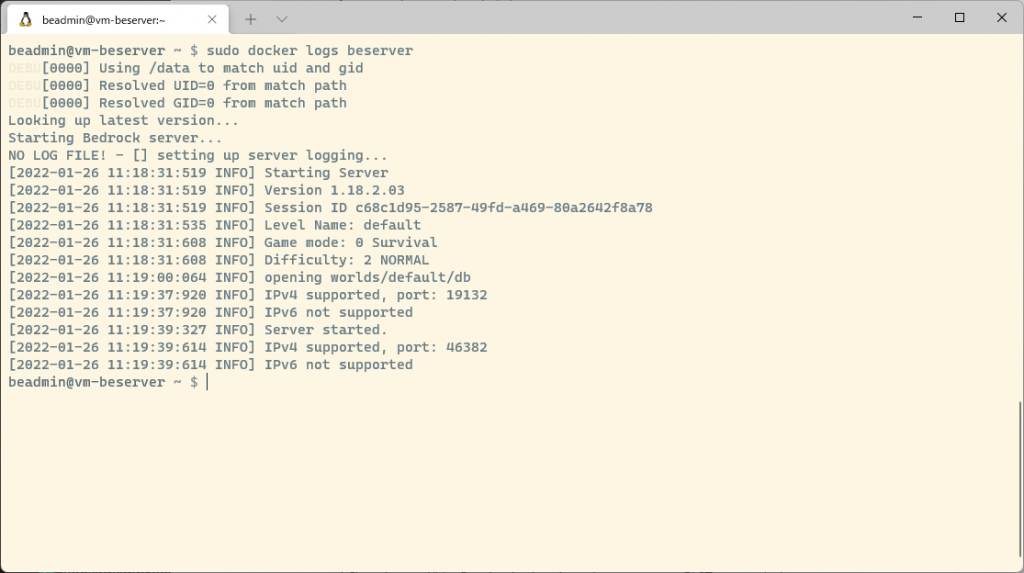Click 'Resolved GID=0 from match path' line
Image resolution: width=1024 pixels, height=573 pixels.
click(177, 103)
